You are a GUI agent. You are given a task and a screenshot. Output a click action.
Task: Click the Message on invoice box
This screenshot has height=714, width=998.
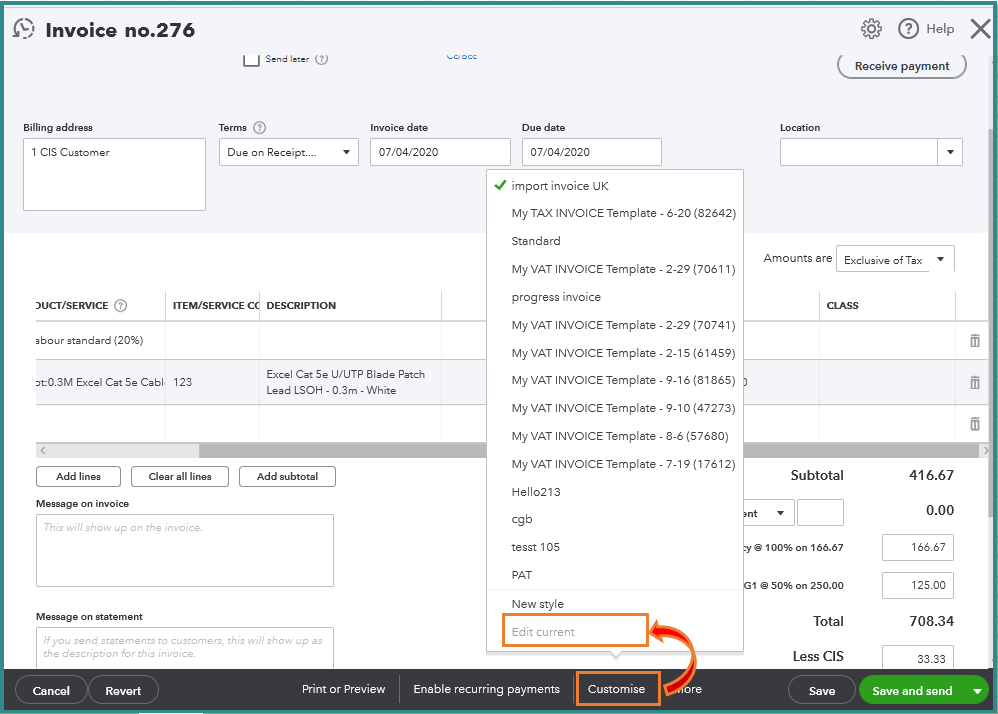pos(185,550)
